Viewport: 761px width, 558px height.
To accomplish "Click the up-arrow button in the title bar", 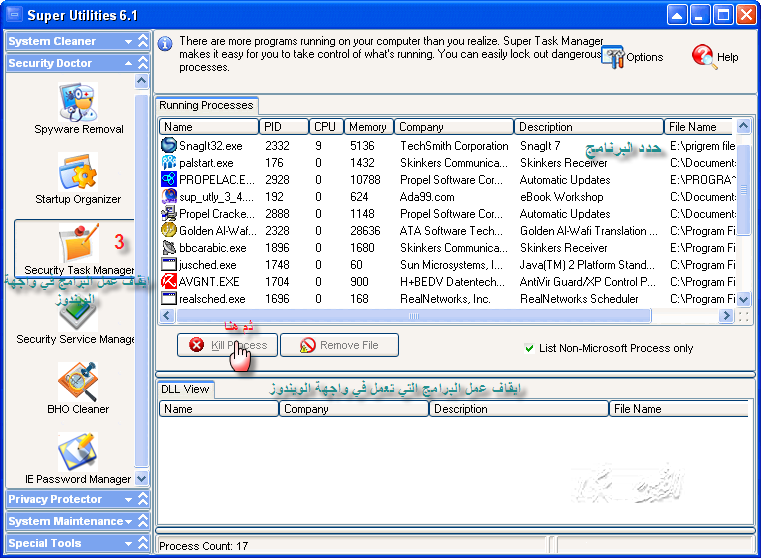I will click(677, 15).
